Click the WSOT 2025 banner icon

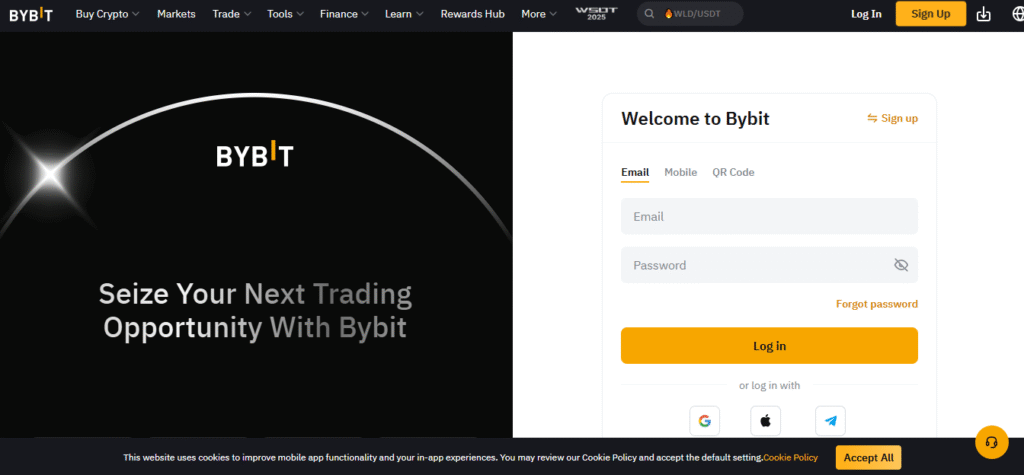pos(597,14)
